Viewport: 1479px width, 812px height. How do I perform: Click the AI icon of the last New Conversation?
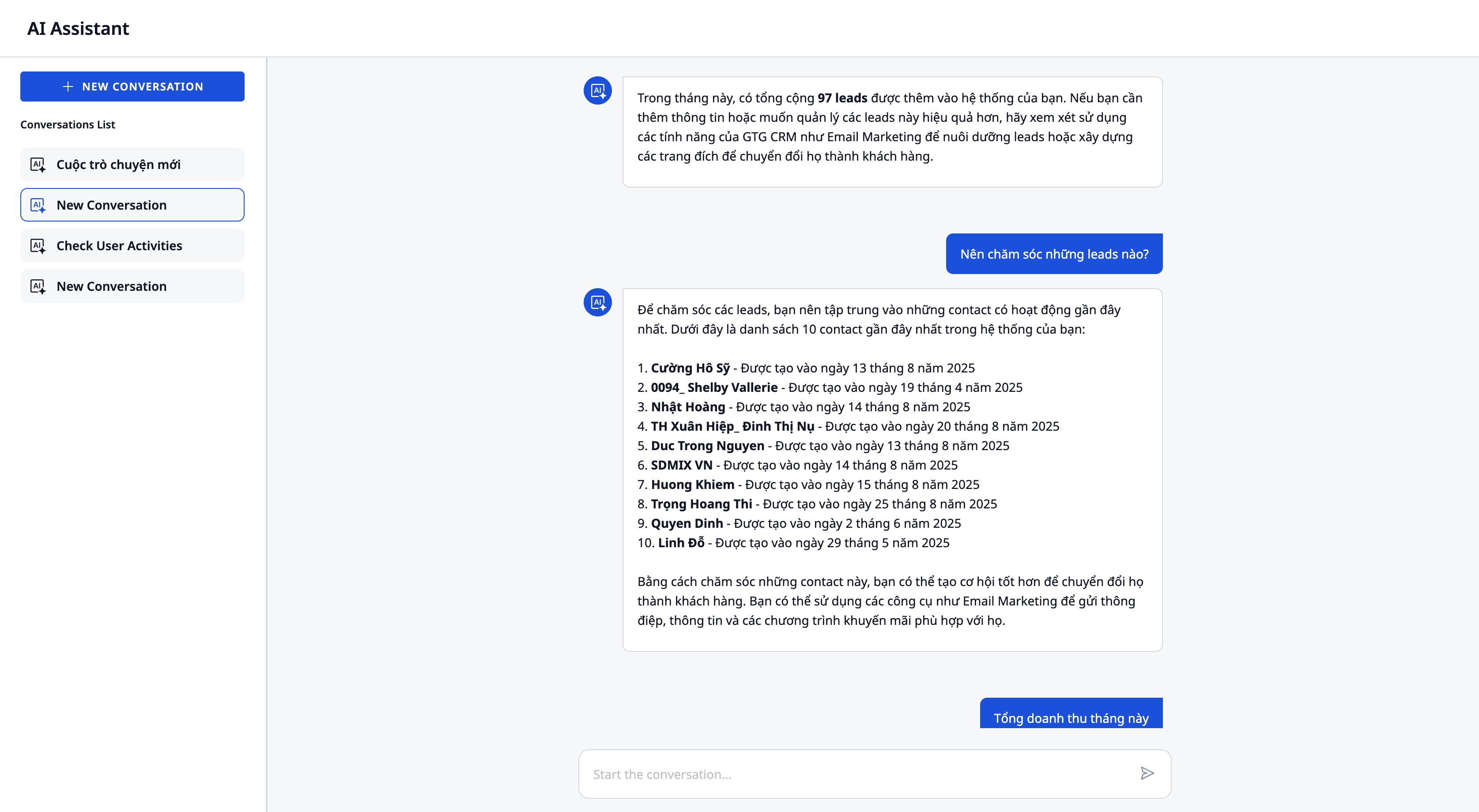coord(38,286)
